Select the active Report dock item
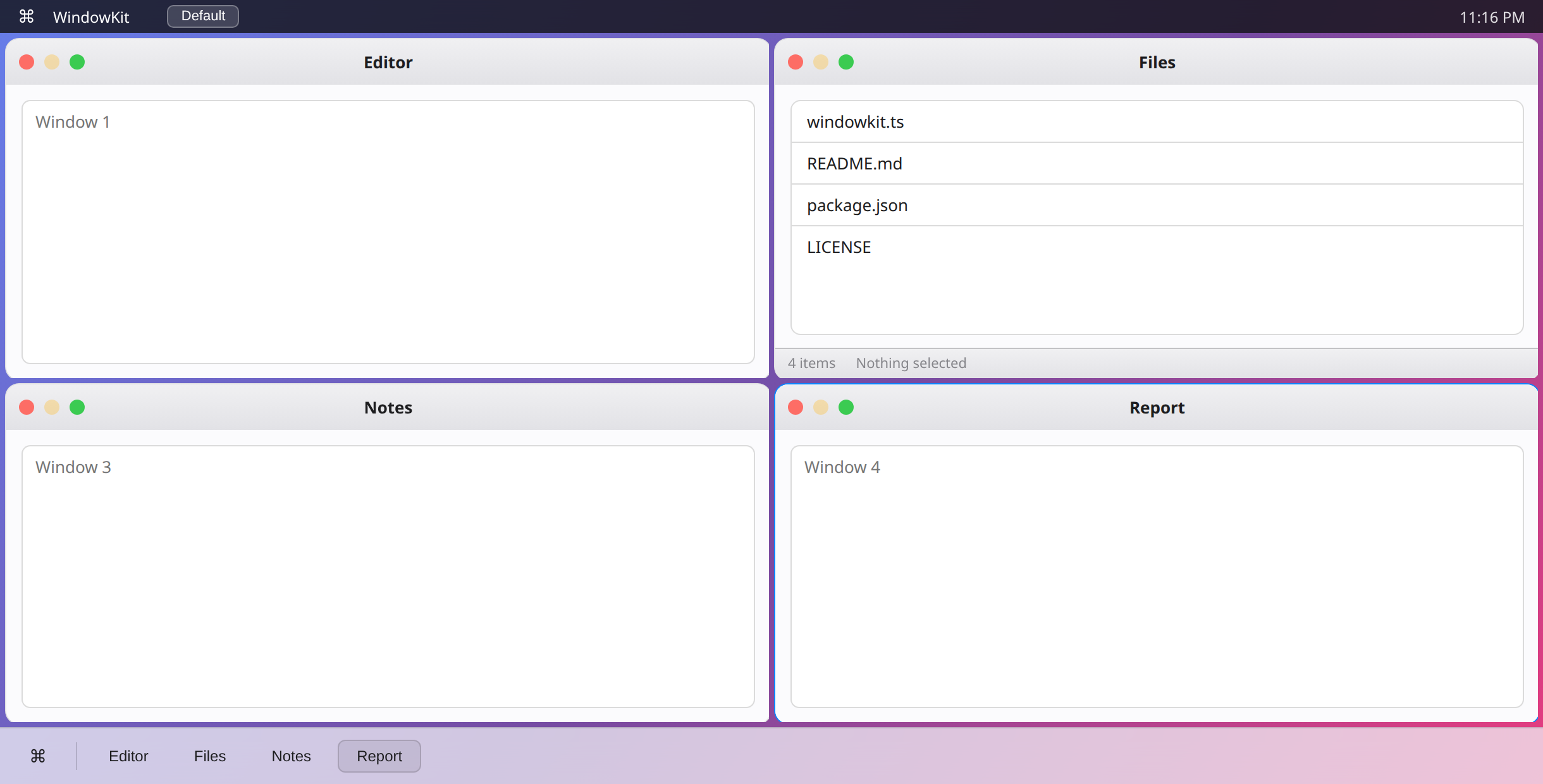1543x784 pixels. (x=379, y=756)
